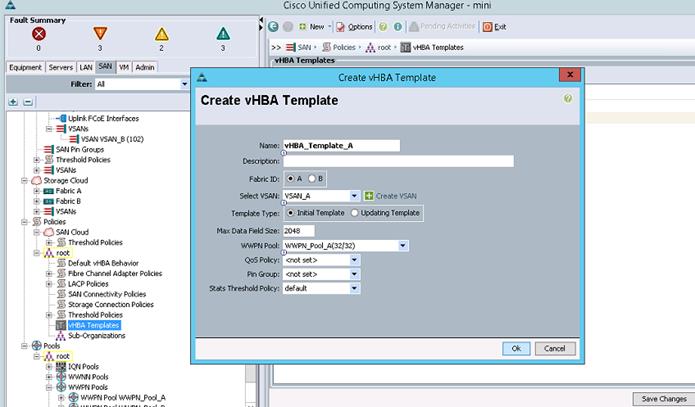Select Initial Template radio button
This screenshot has height=407, width=695.
(x=290, y=213)
